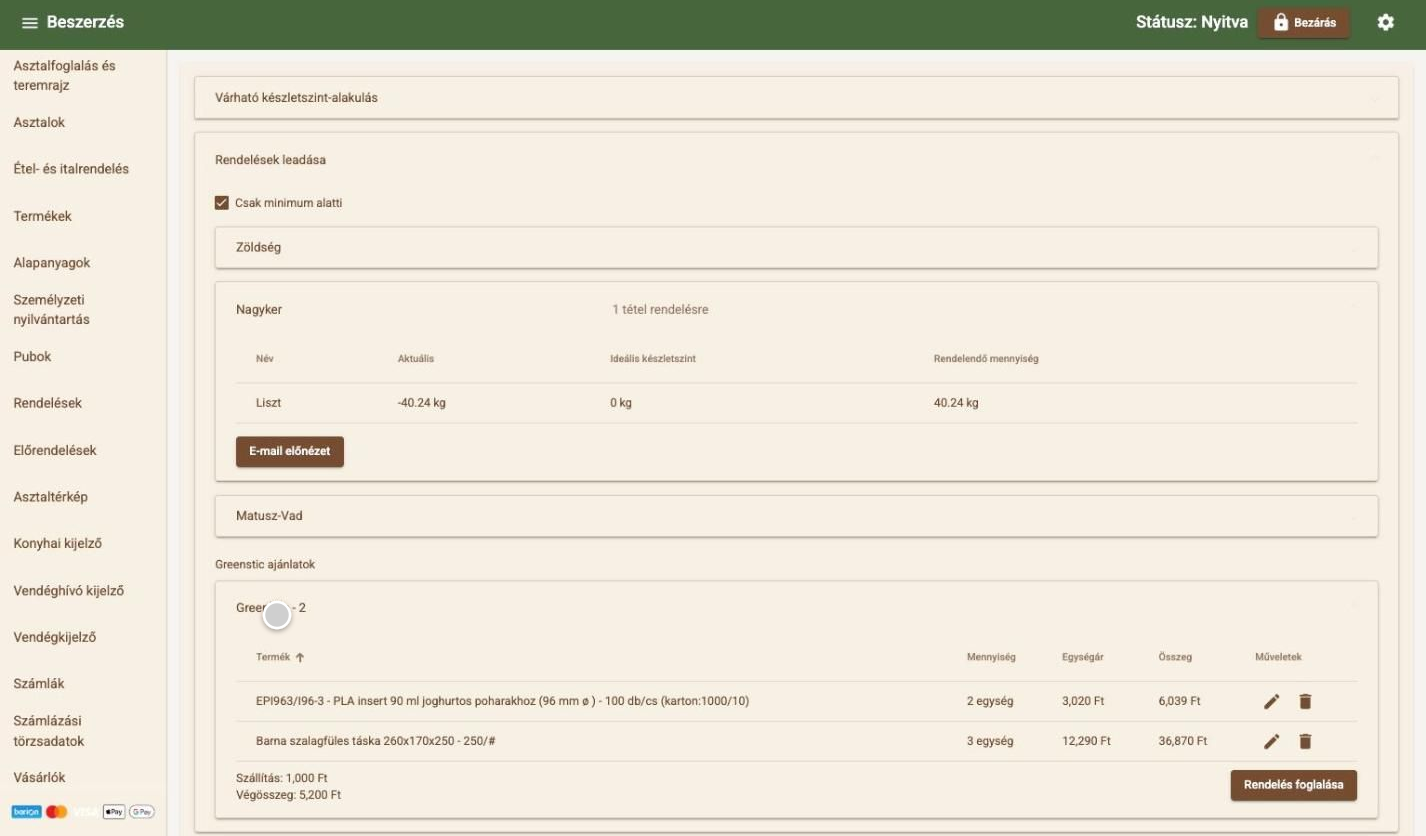Open Vendéghívó kijelző
Viewport: 1426px width, 836px height.
[x=69, y=591]
